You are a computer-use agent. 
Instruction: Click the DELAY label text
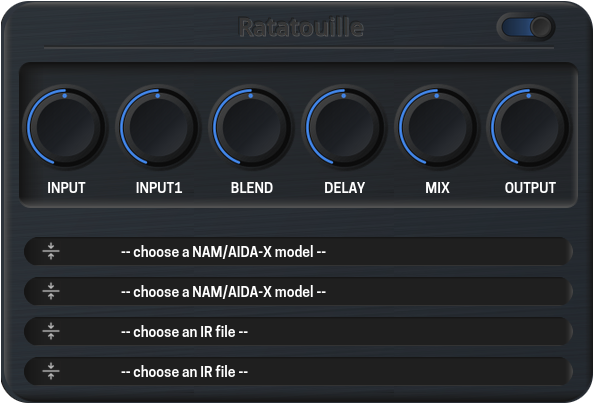pyautogui.click(x=344, y=188)
